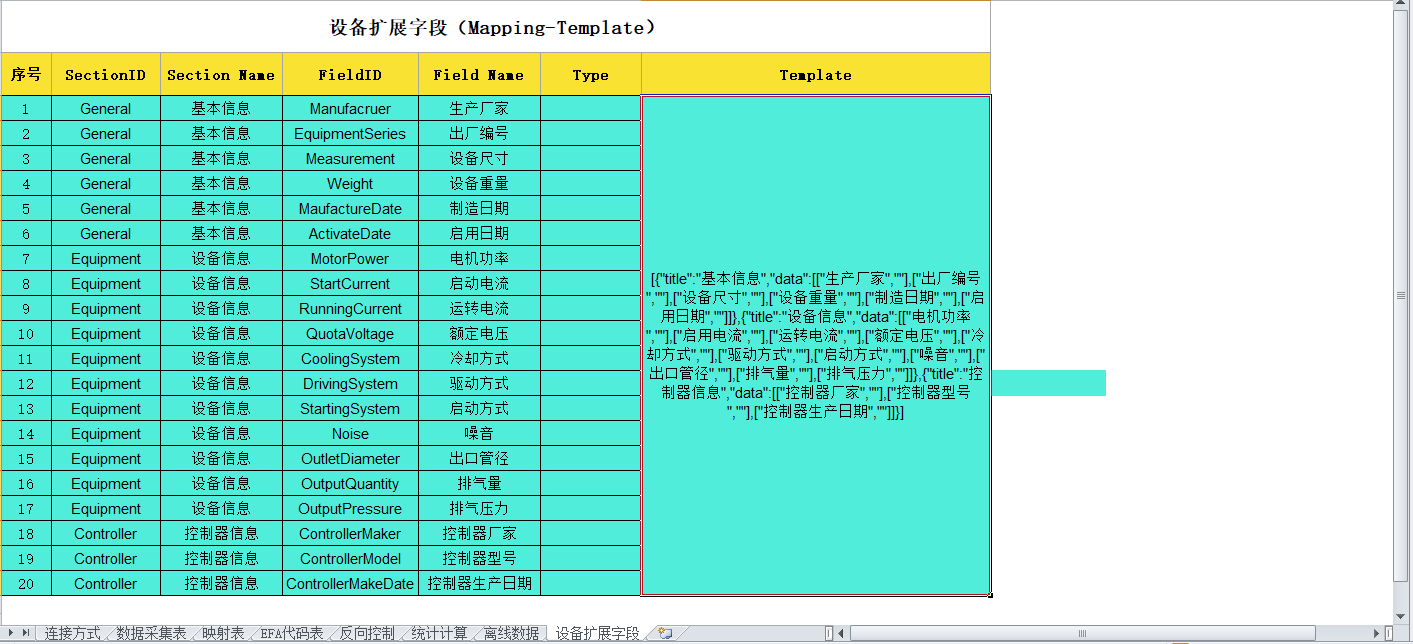Select the 离线数据 sheet tab

(511, 633)
